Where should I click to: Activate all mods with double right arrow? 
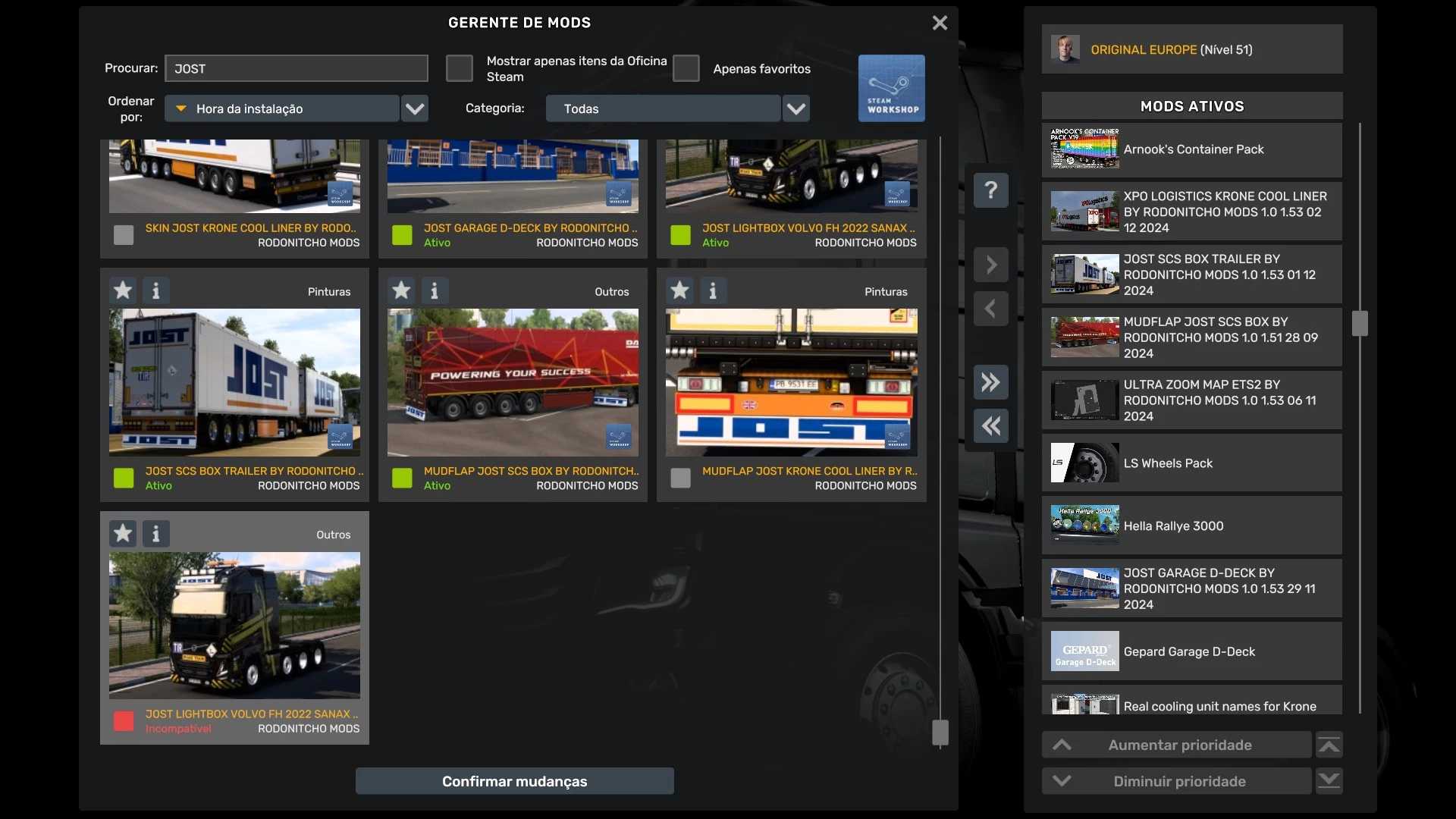click(x=990, y=382)
